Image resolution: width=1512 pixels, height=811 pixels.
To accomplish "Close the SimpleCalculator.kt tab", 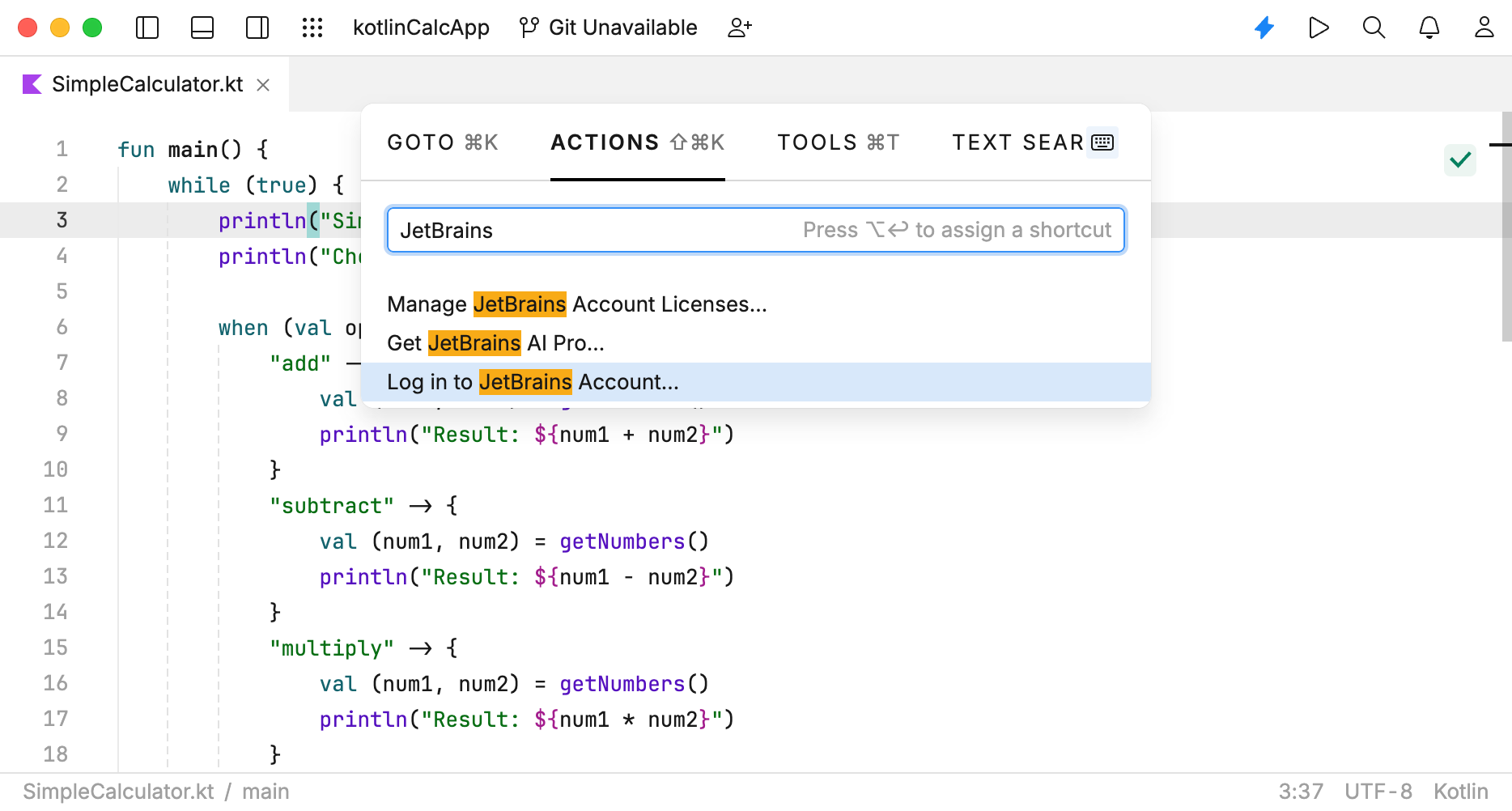I will tap(262, 83).
